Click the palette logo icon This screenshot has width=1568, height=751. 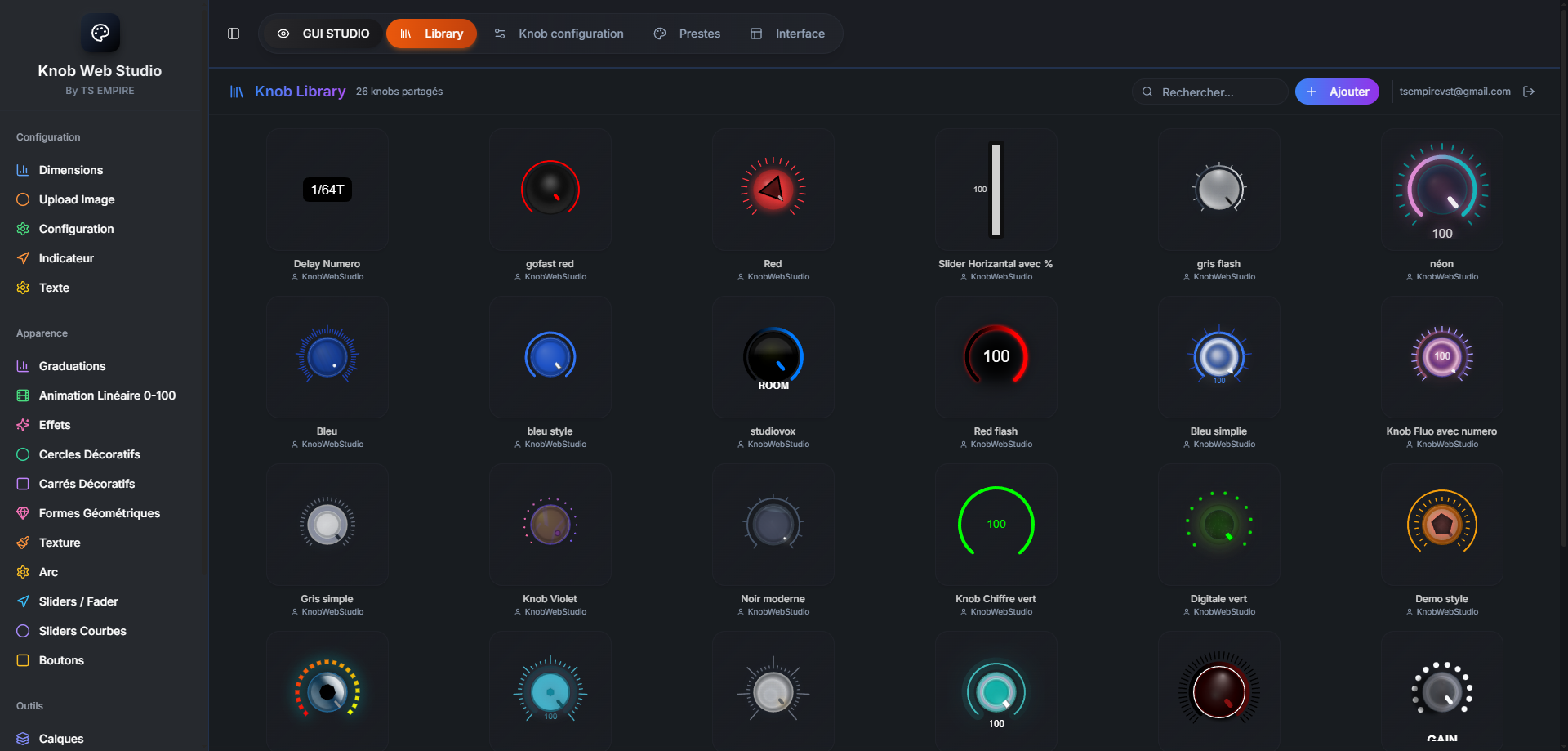100,33
